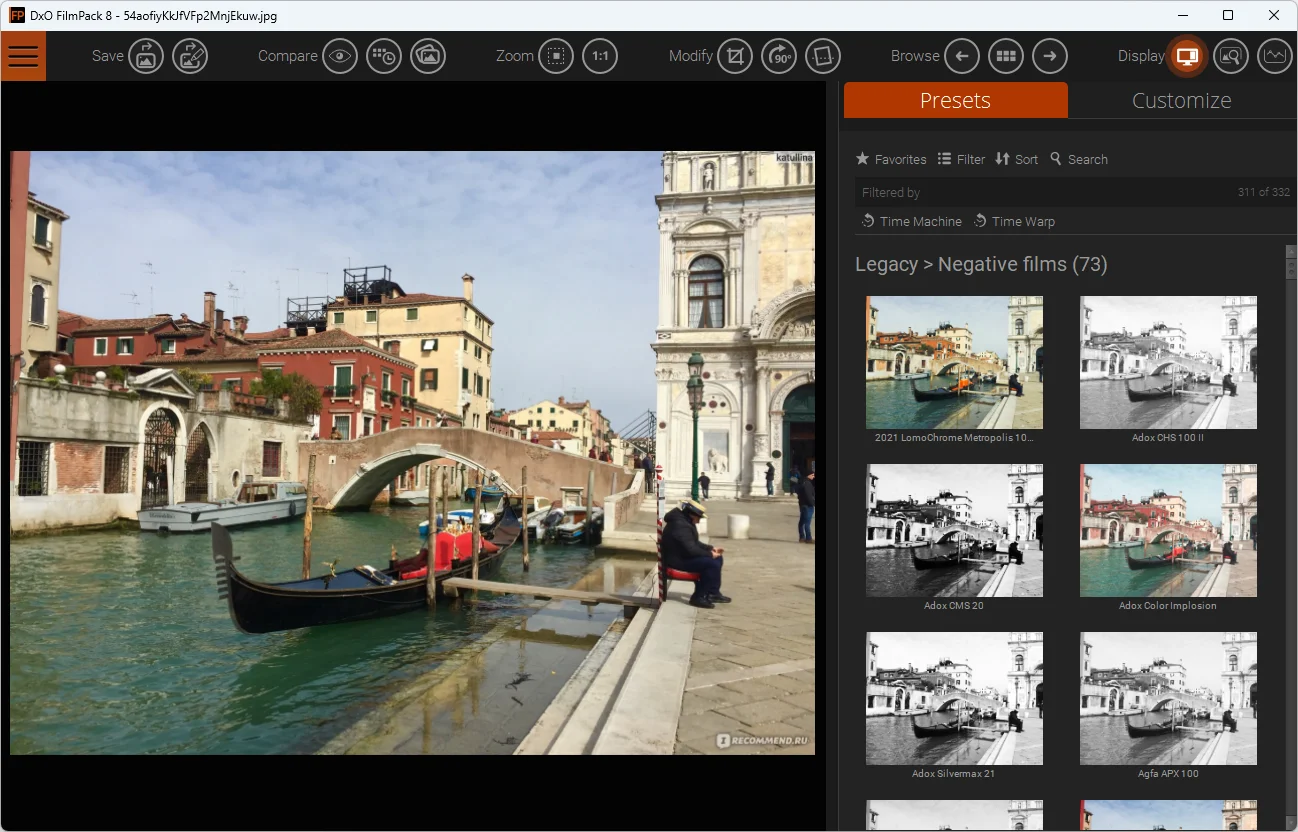Click the Time Warp button
This screenshot has width=1298, height=832.
[1014, 221]
